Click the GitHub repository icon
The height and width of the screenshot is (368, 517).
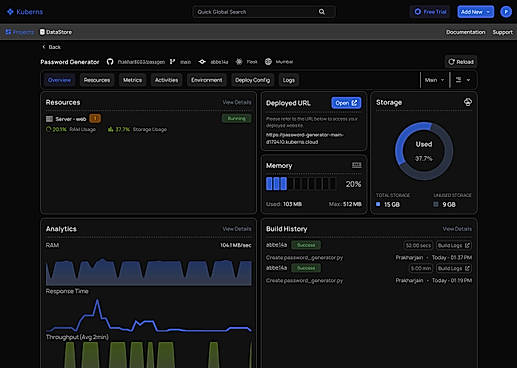110,62
